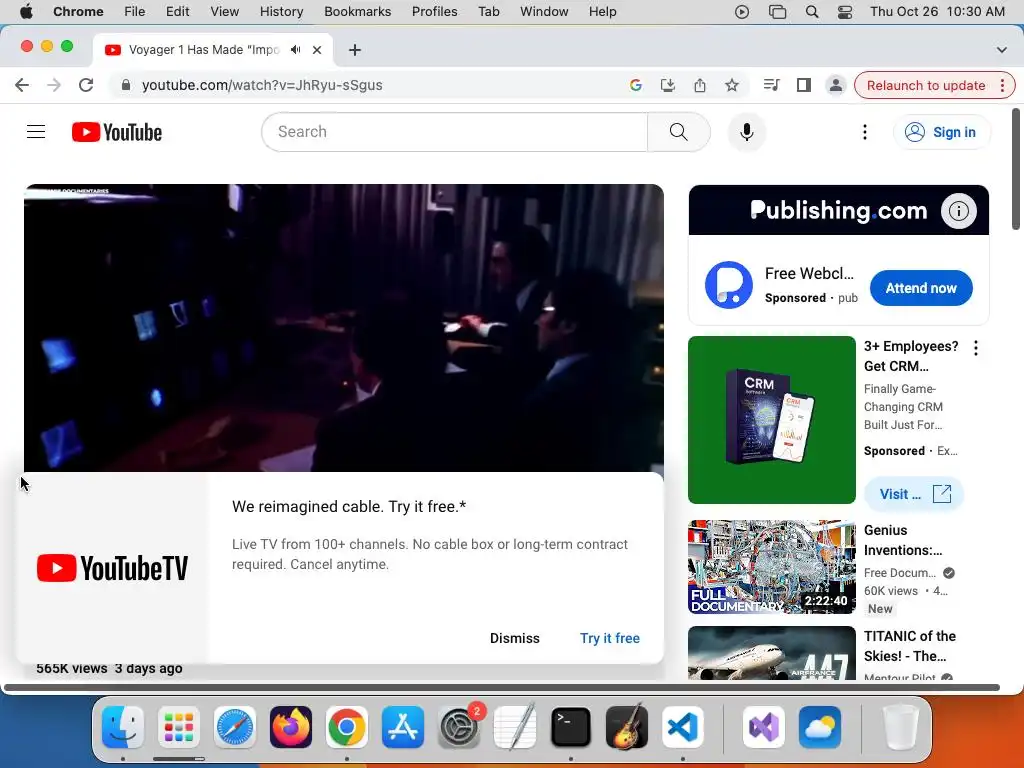Click Try it free
This screenshot has width=1024, height=768.
610,638
